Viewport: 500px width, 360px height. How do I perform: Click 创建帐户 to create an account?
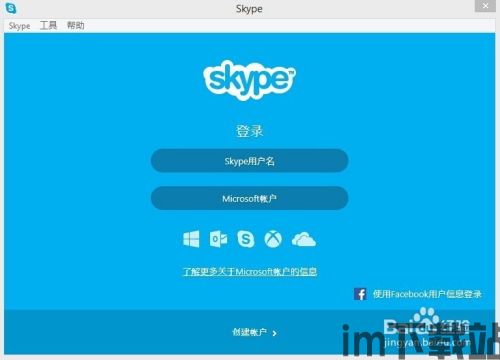[249, 332]
